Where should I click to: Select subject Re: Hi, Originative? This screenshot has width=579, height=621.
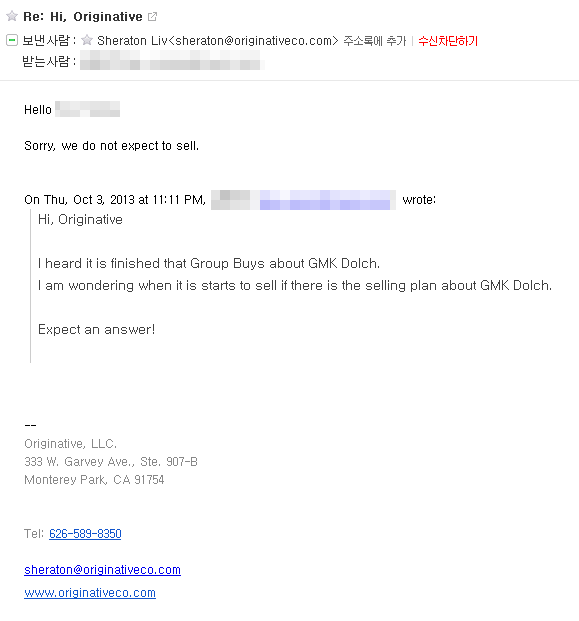[83, 17]
